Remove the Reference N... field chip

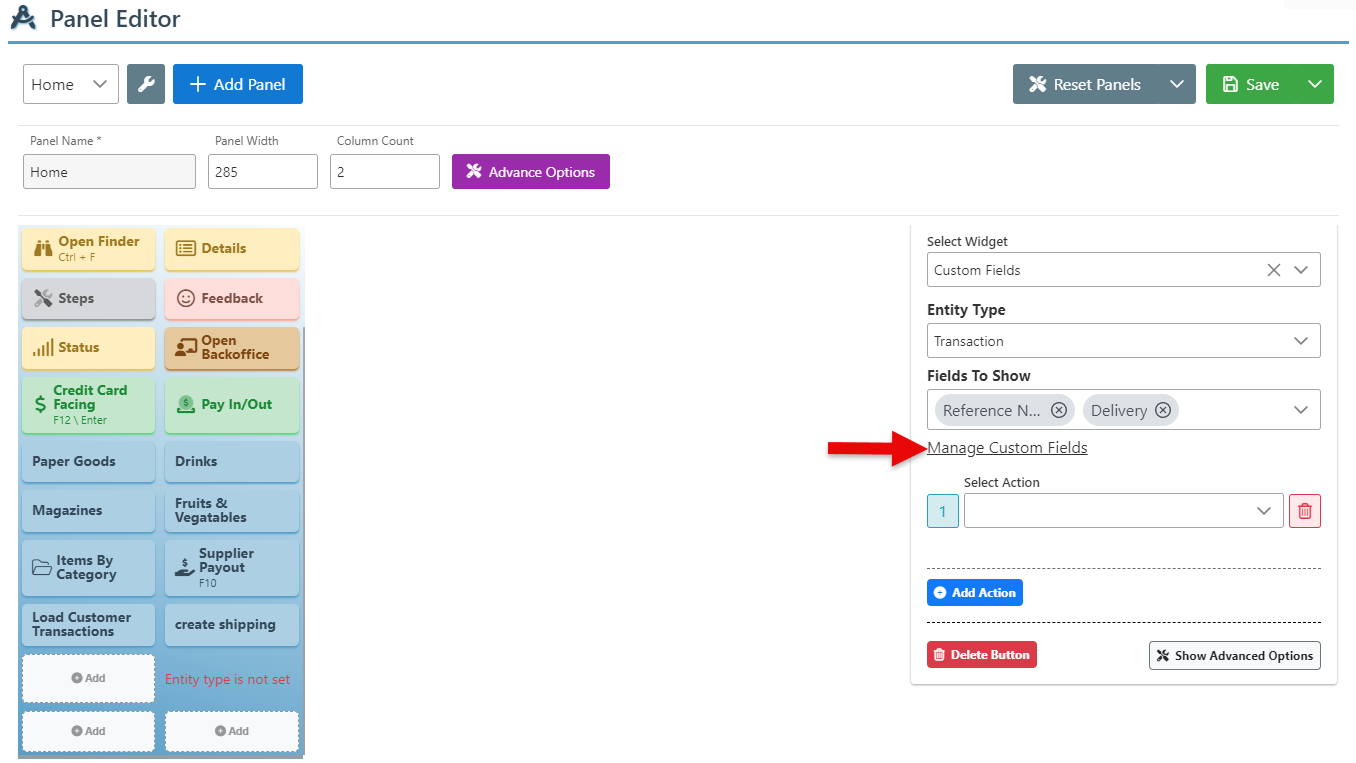tap(1058, 410)
